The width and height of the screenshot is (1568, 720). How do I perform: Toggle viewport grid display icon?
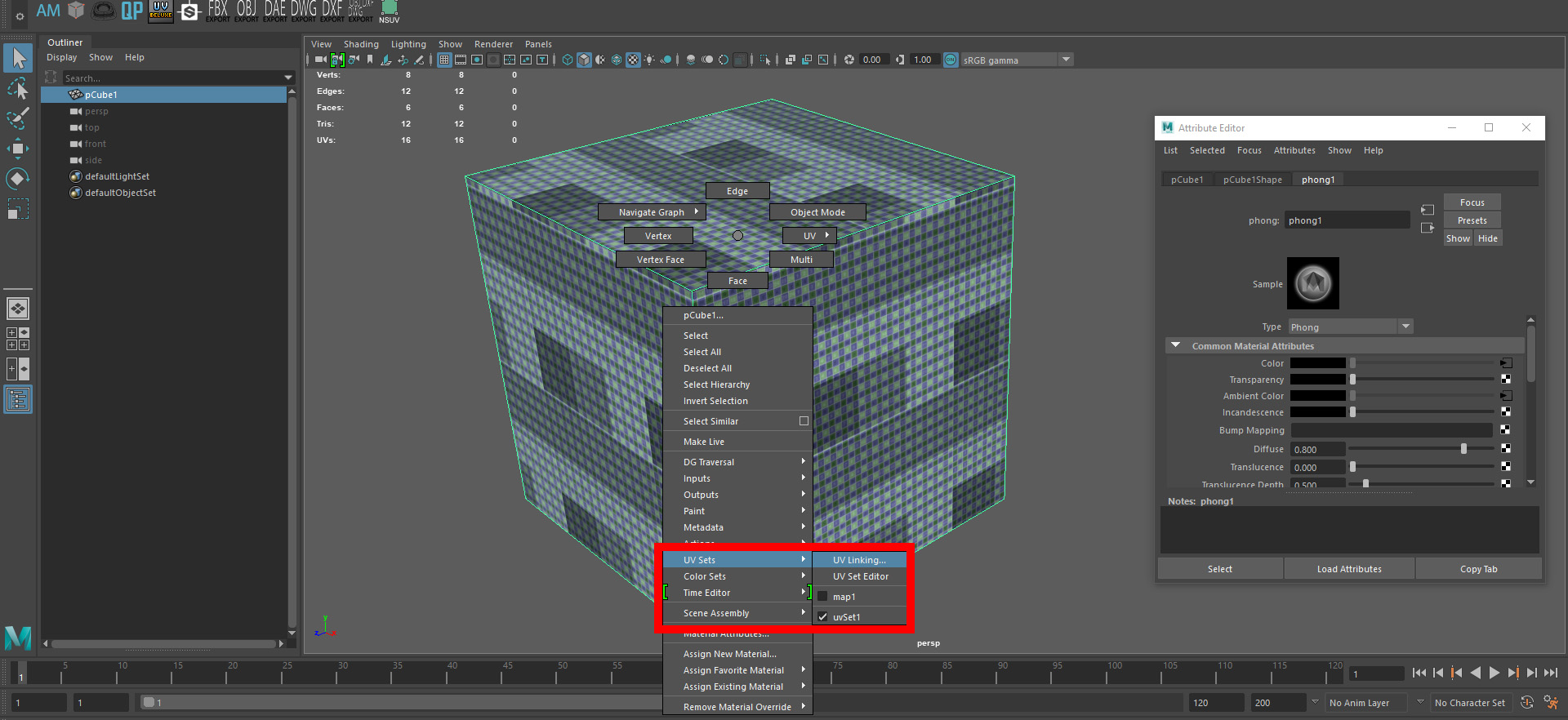(444, 60)
